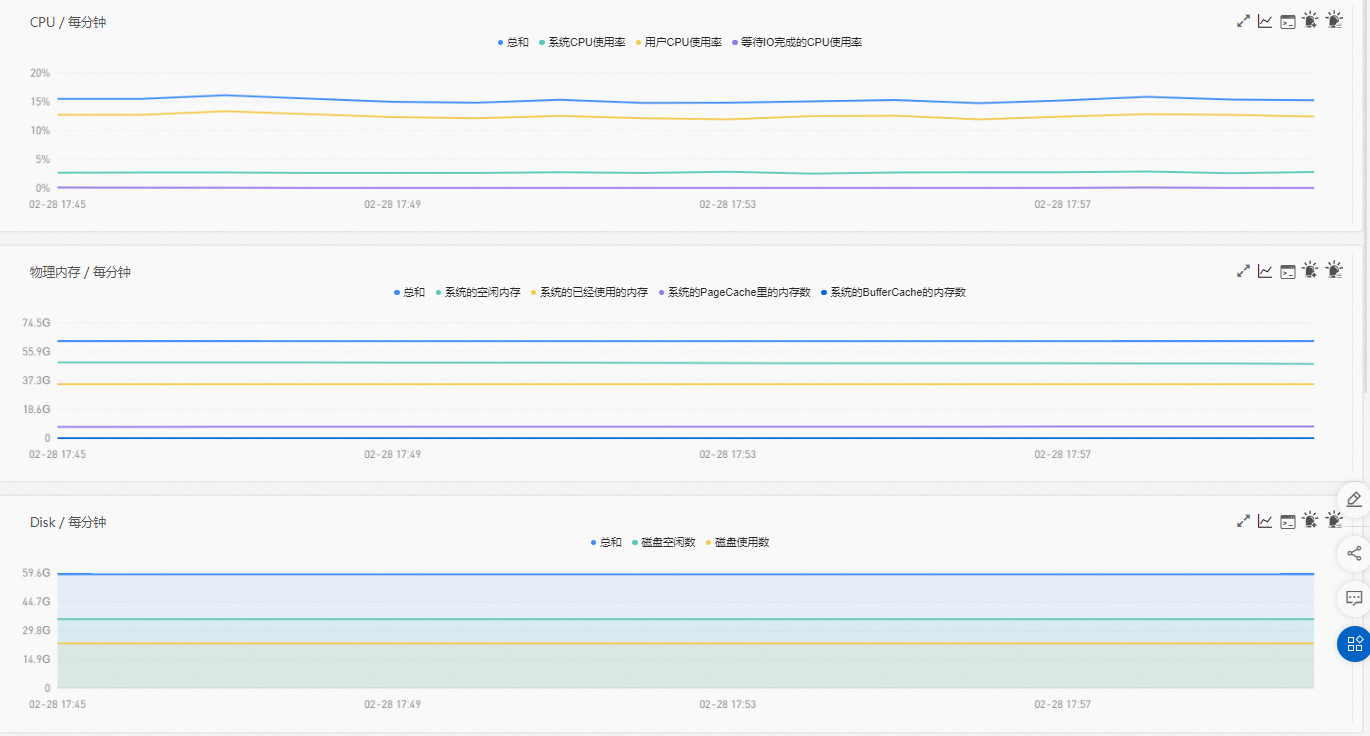Click the 14.9G disk axis label
This screenshot has width=1370, height=736.
pos(36,659)
